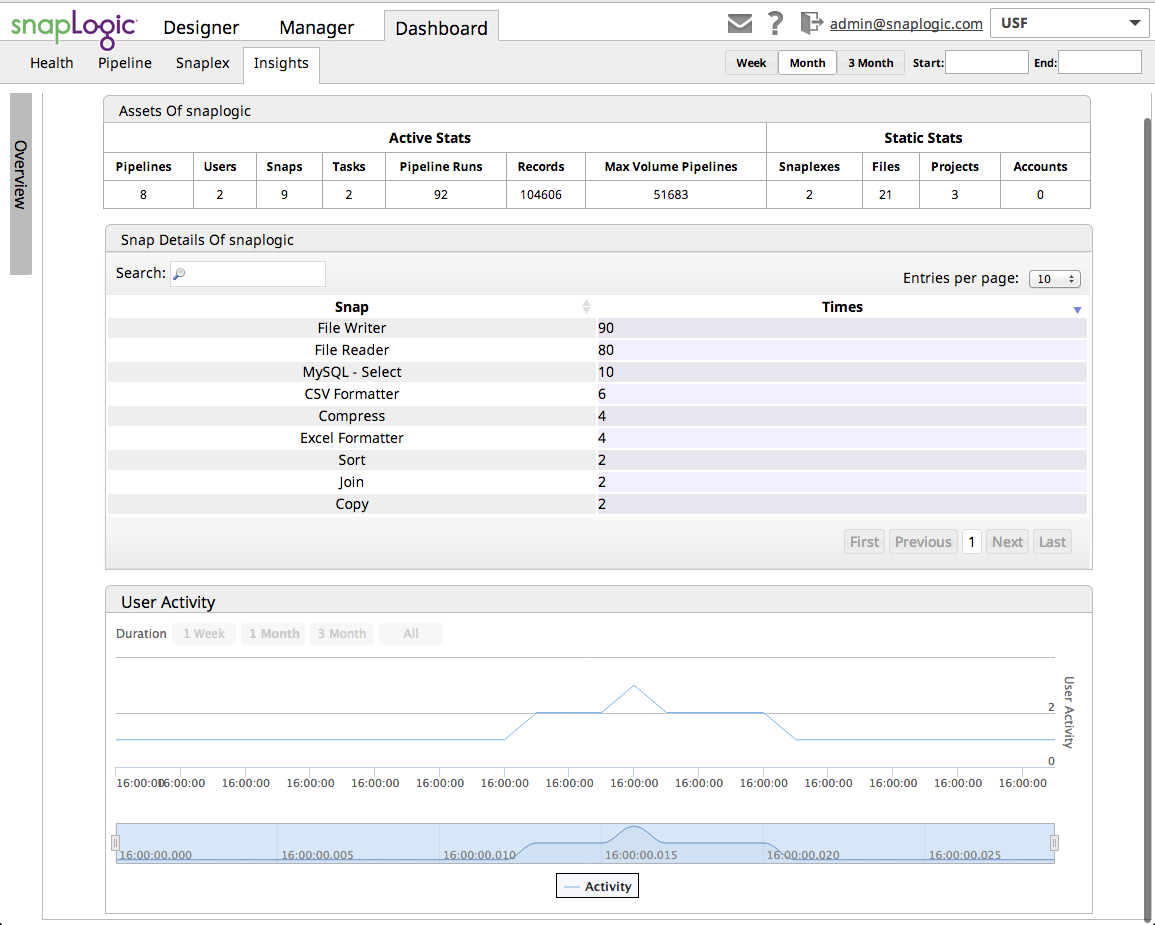Click the Last page button
Image resolution: width=1155 pixels, height=925 pixels.
[1052, 542]
